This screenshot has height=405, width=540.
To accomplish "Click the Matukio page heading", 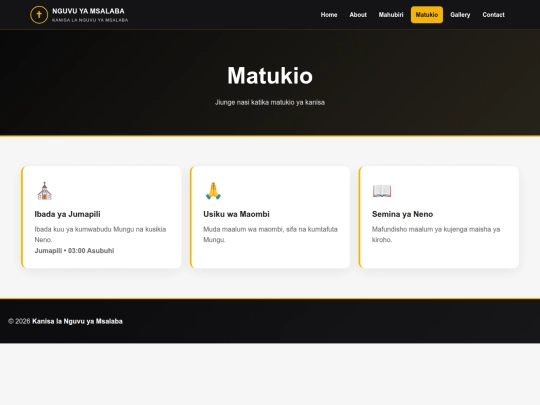I will click(x=270, y=75).
